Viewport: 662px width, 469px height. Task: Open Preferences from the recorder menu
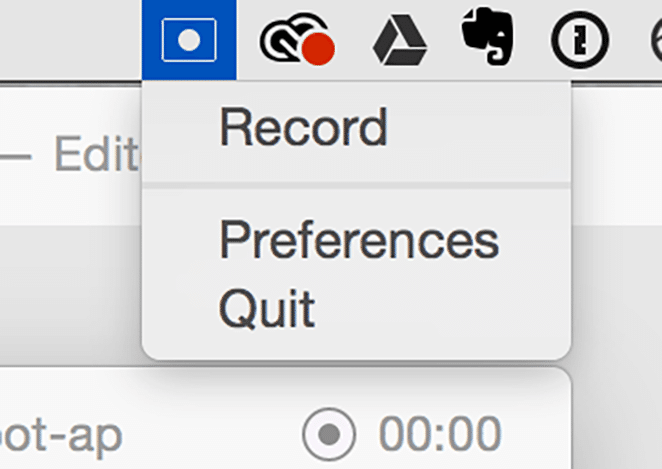[x=358, y=240]
